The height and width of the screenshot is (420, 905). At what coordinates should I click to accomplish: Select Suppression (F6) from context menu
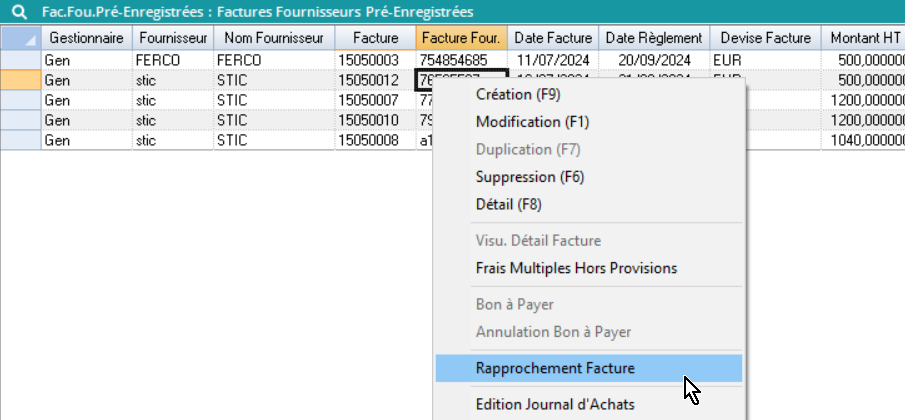click(x=529, y=177)
